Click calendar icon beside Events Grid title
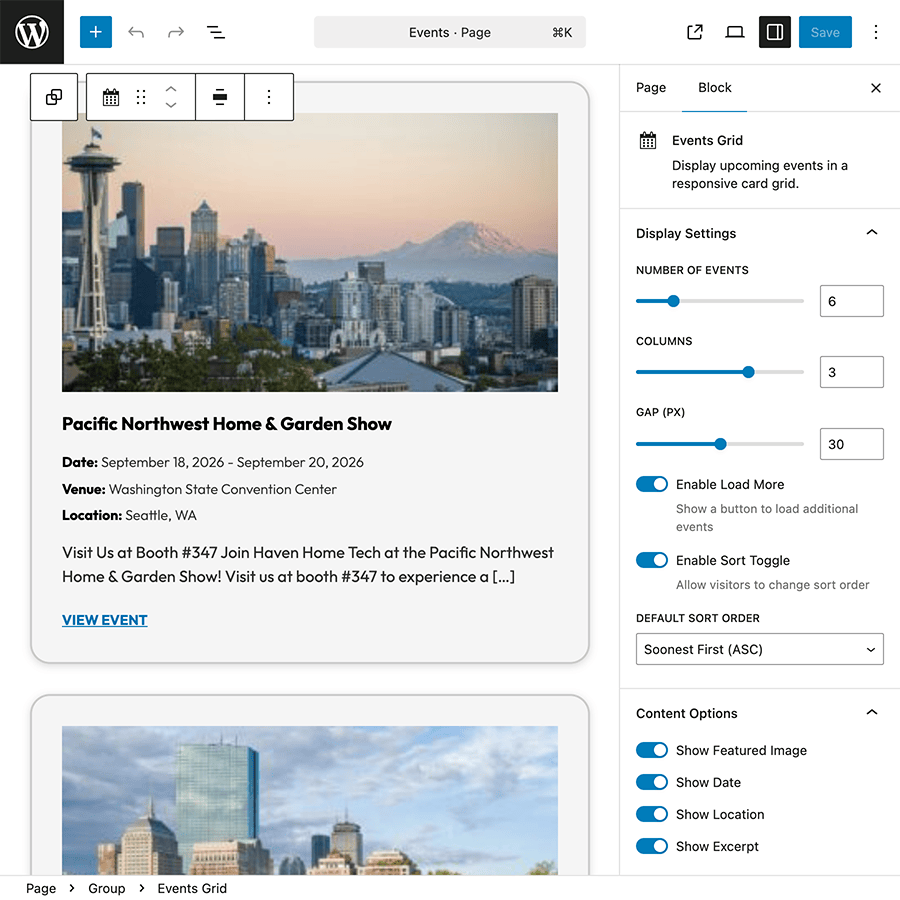Image resolution: width=900 pixels, height=900 pixels. click(648, 141)
